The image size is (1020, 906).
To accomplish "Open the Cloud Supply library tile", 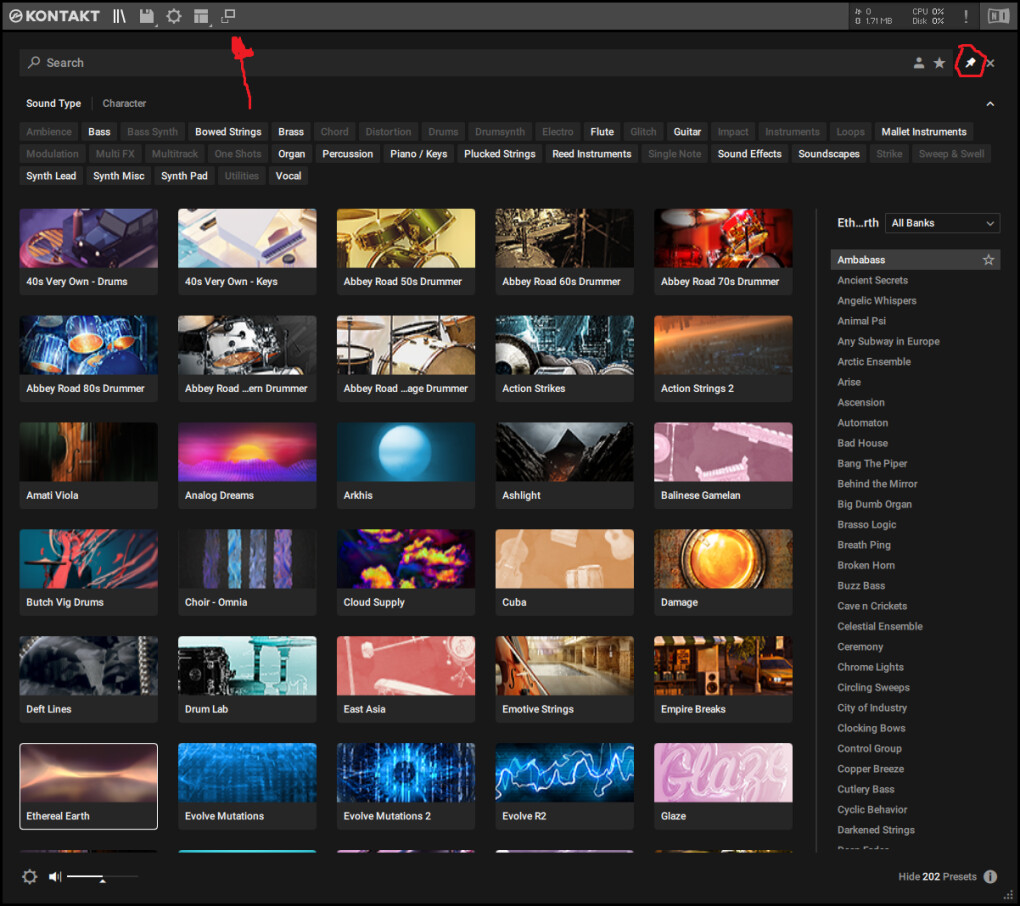I will click(x=406, y=572).
